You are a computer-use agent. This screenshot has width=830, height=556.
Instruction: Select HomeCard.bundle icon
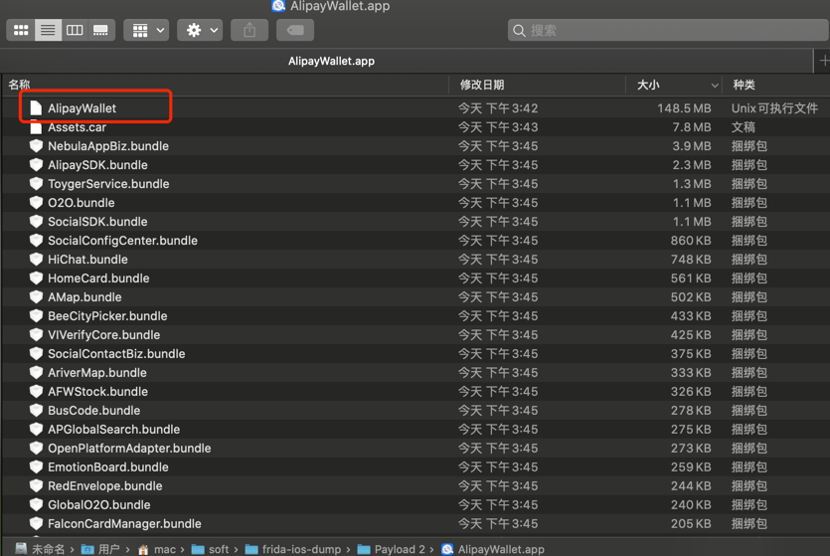pyautogui.click(x=36, y=278)
